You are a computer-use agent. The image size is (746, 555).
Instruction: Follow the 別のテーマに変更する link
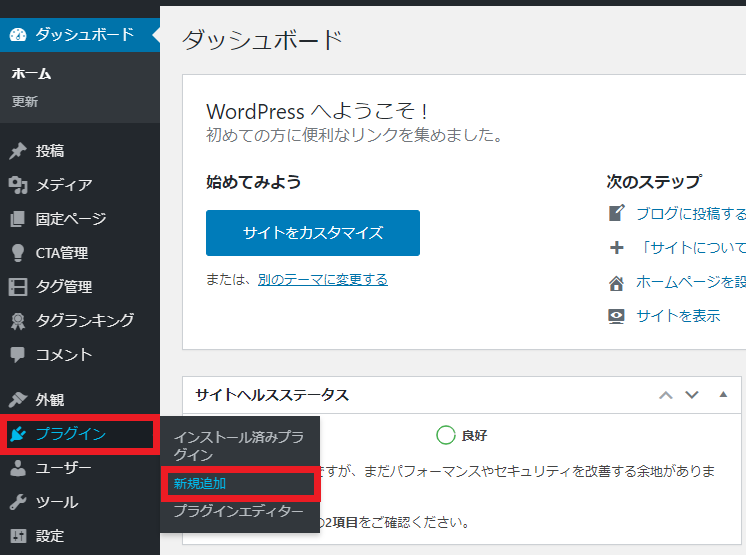click(321, 279)
